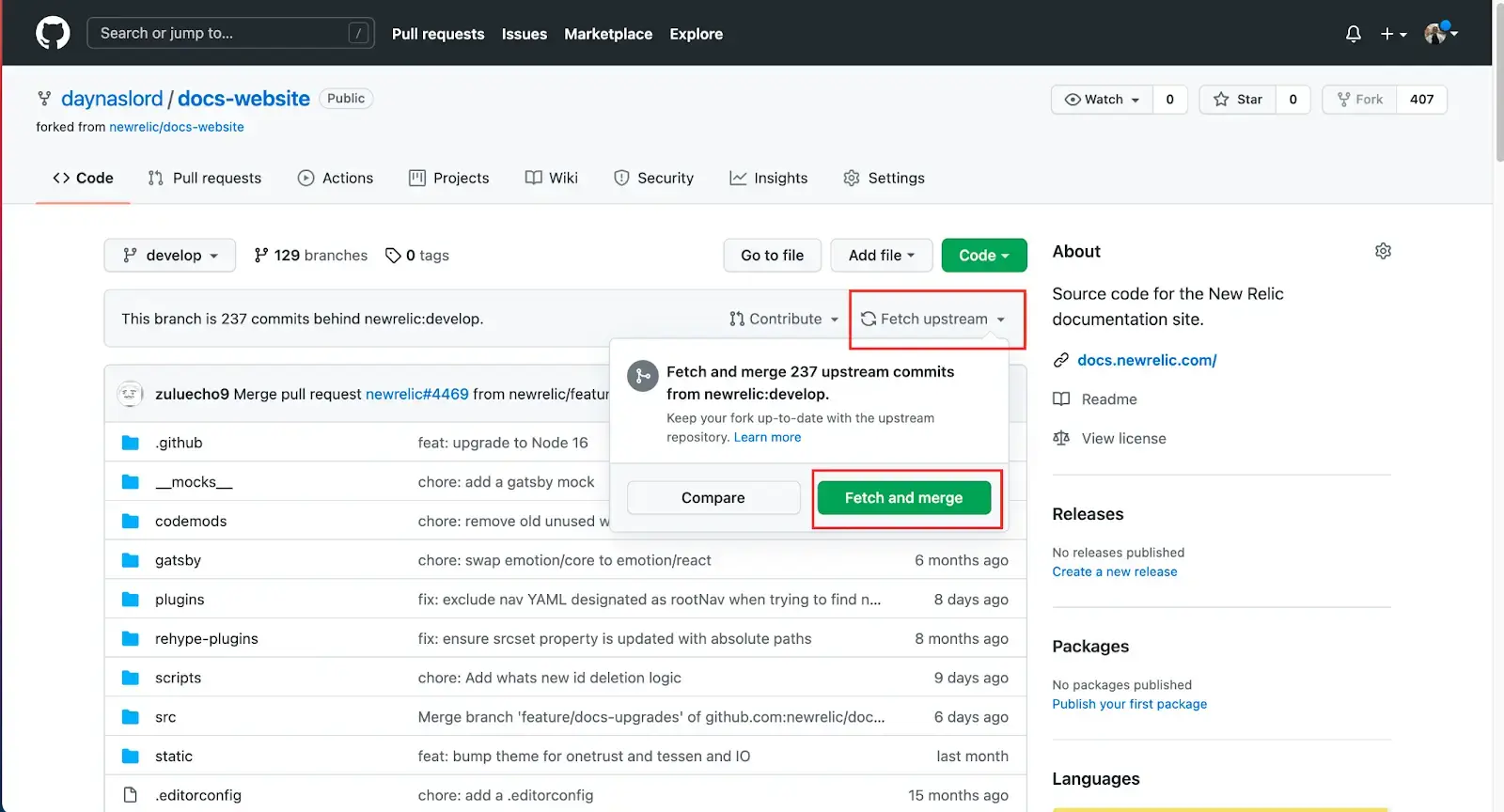Viewport: 1504px width, 812px height.
Task: Open the .github folder
Action: coord(179,443)
